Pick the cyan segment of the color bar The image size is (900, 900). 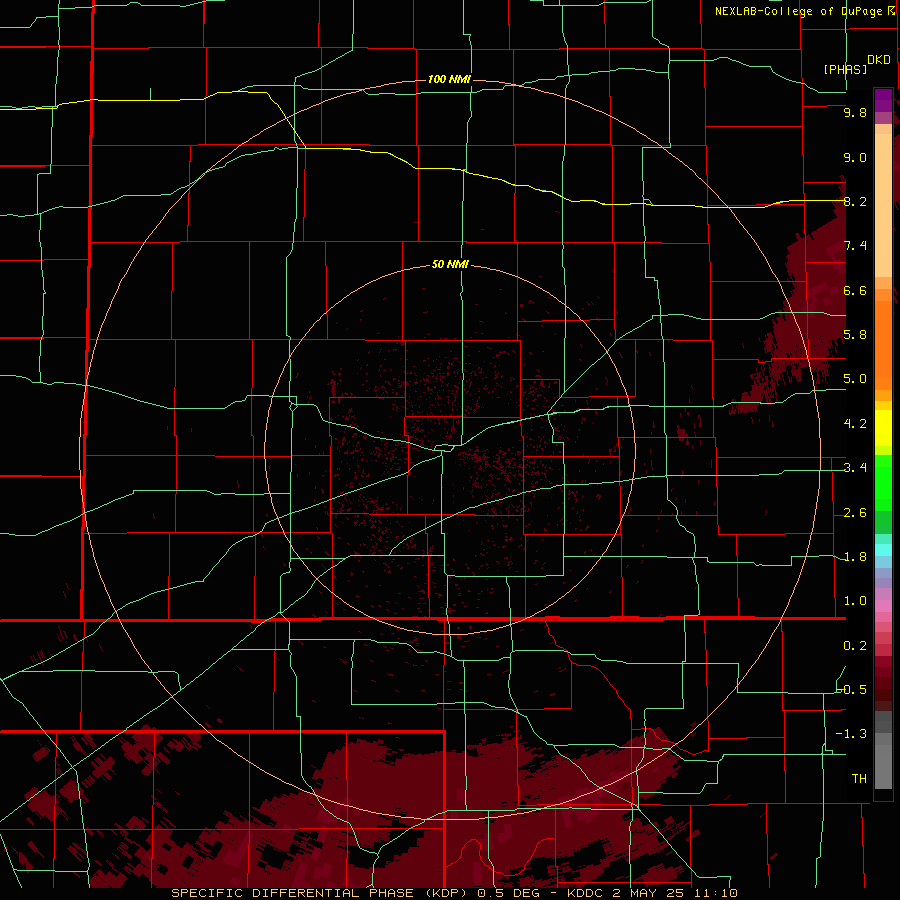[x=883, y=550]
